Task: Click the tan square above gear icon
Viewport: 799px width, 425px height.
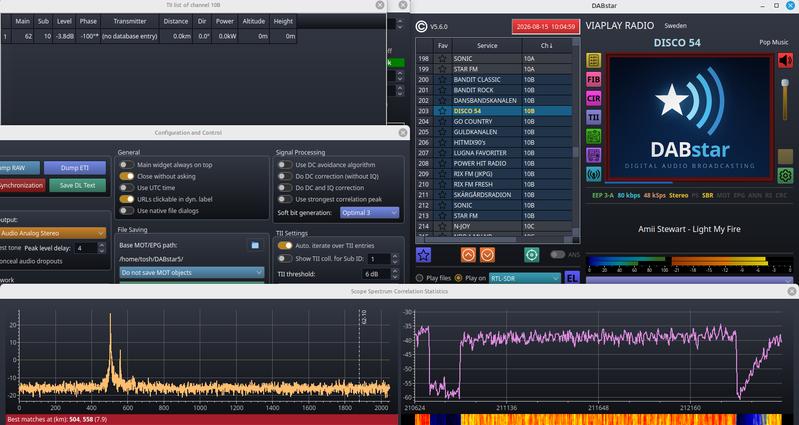Action: tap(785, 156)
